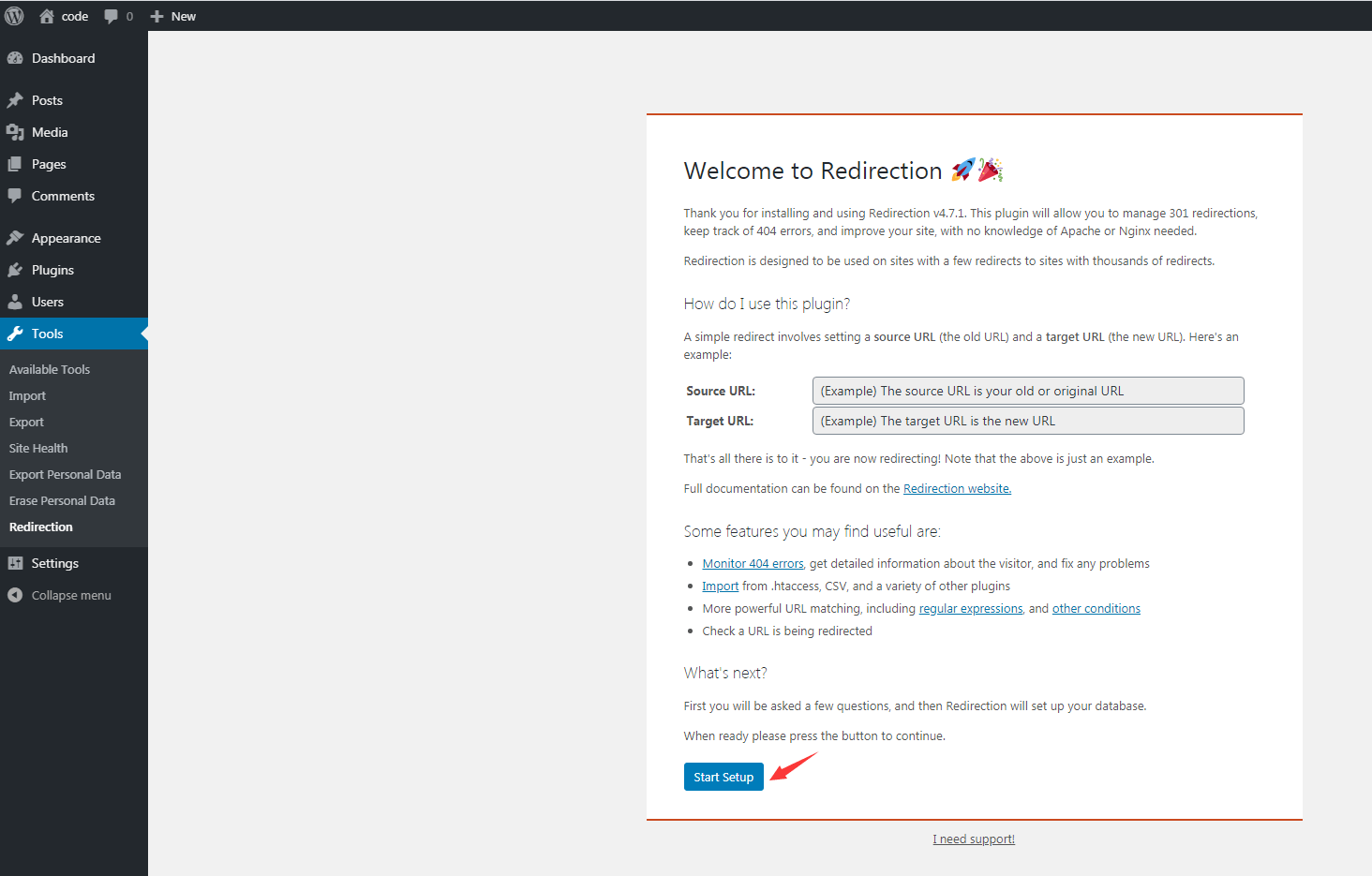Open the Dashboard via its gauge icon

16,57
